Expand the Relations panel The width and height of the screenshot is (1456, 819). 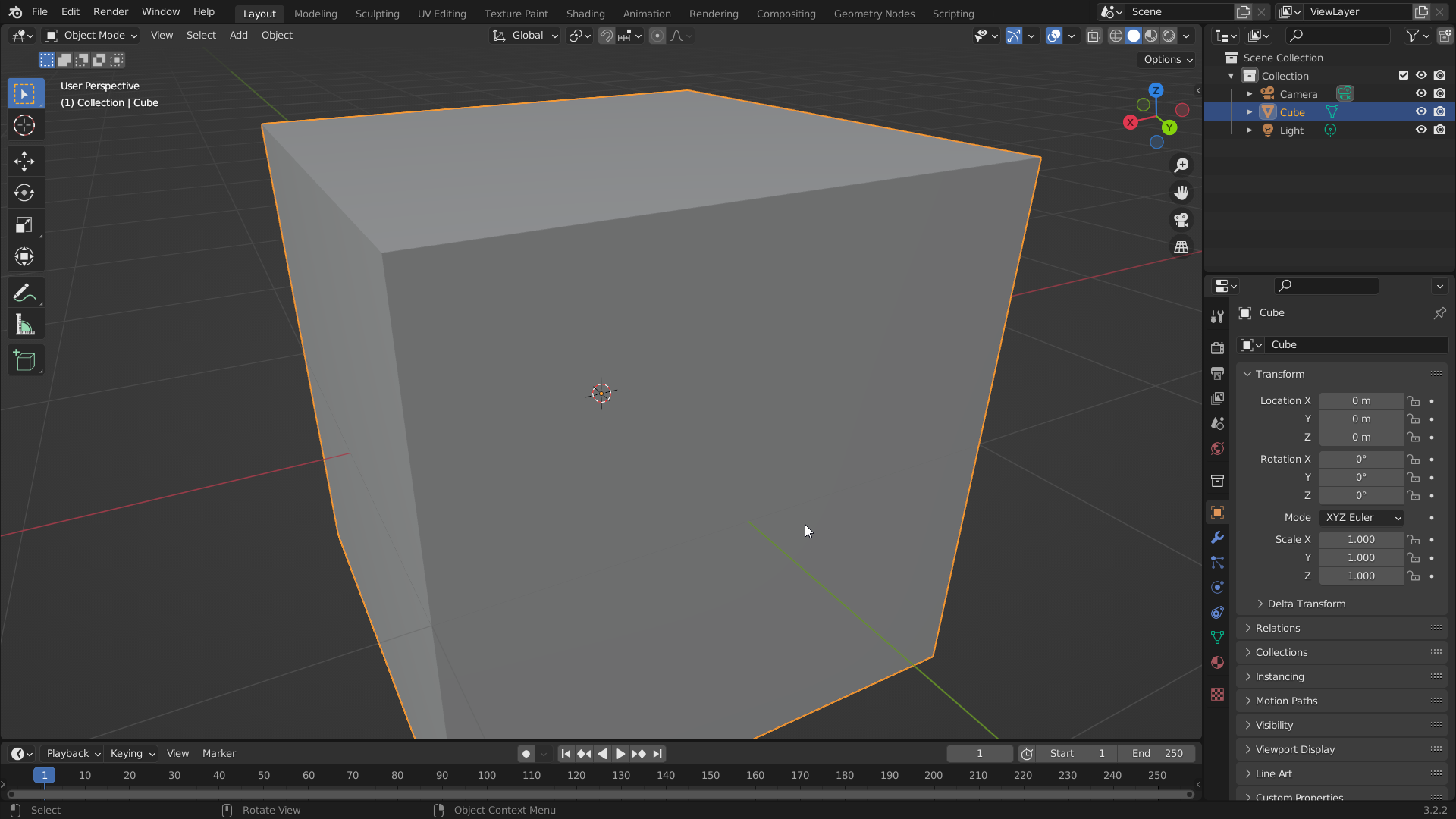click(x=1278, y=628)
